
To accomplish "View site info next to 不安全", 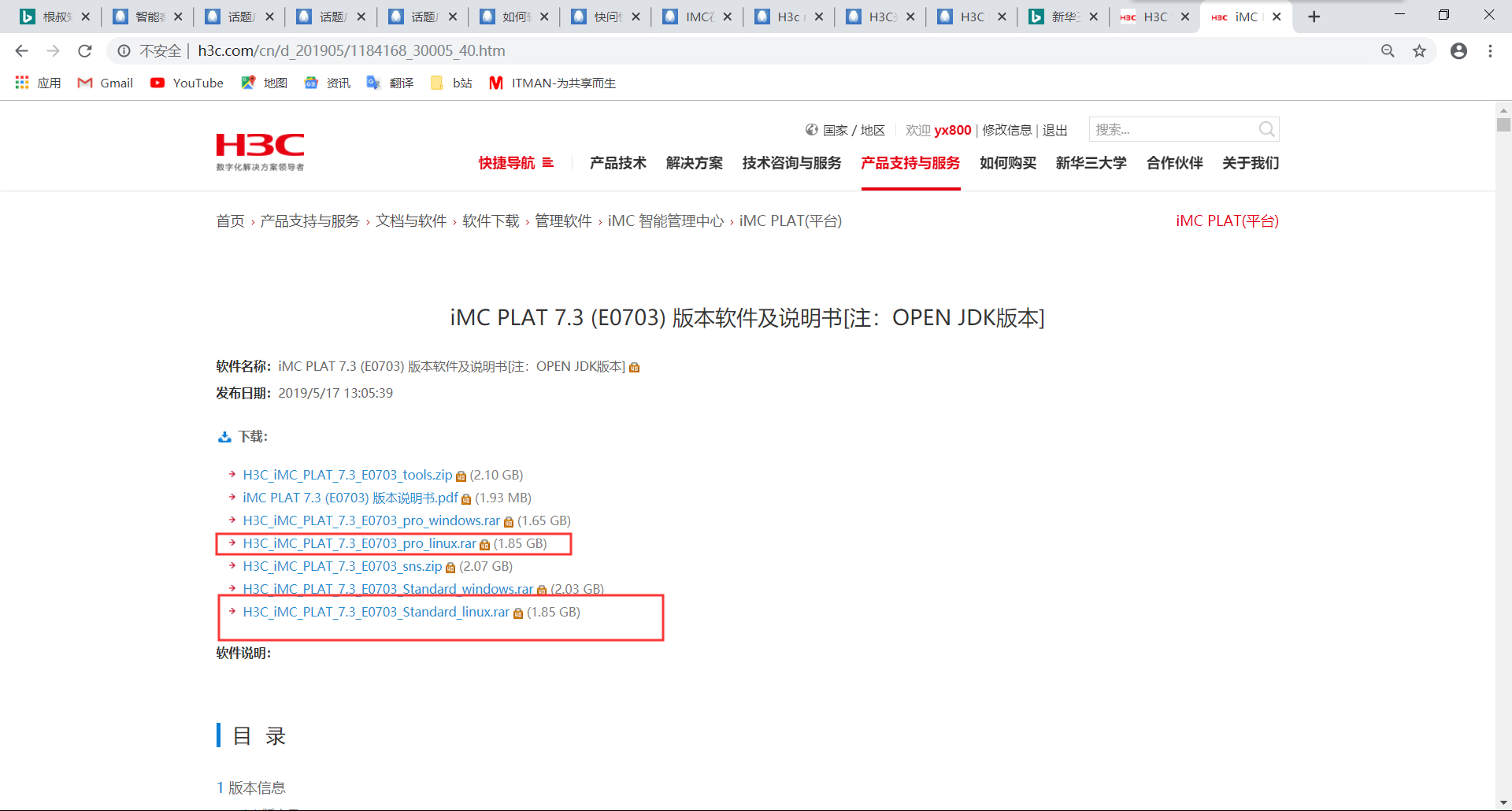I will point(124,51).
